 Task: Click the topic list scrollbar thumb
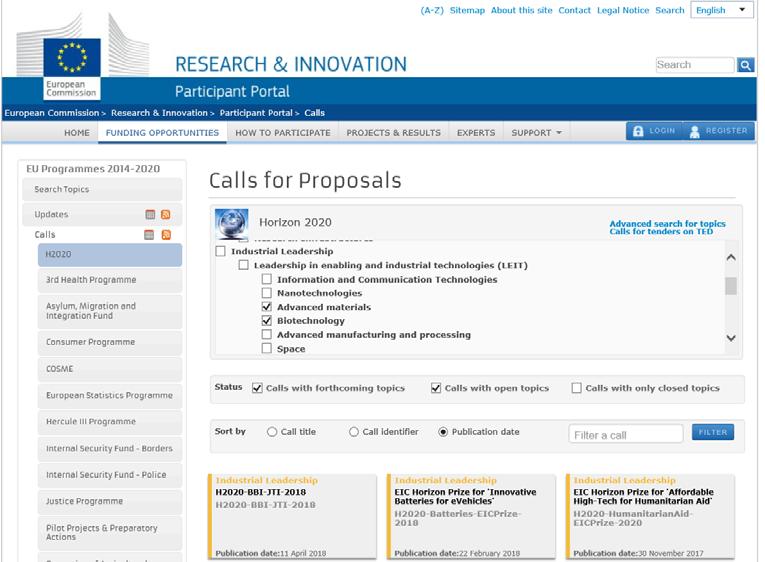pyautogui.click(x=731, y=286)
